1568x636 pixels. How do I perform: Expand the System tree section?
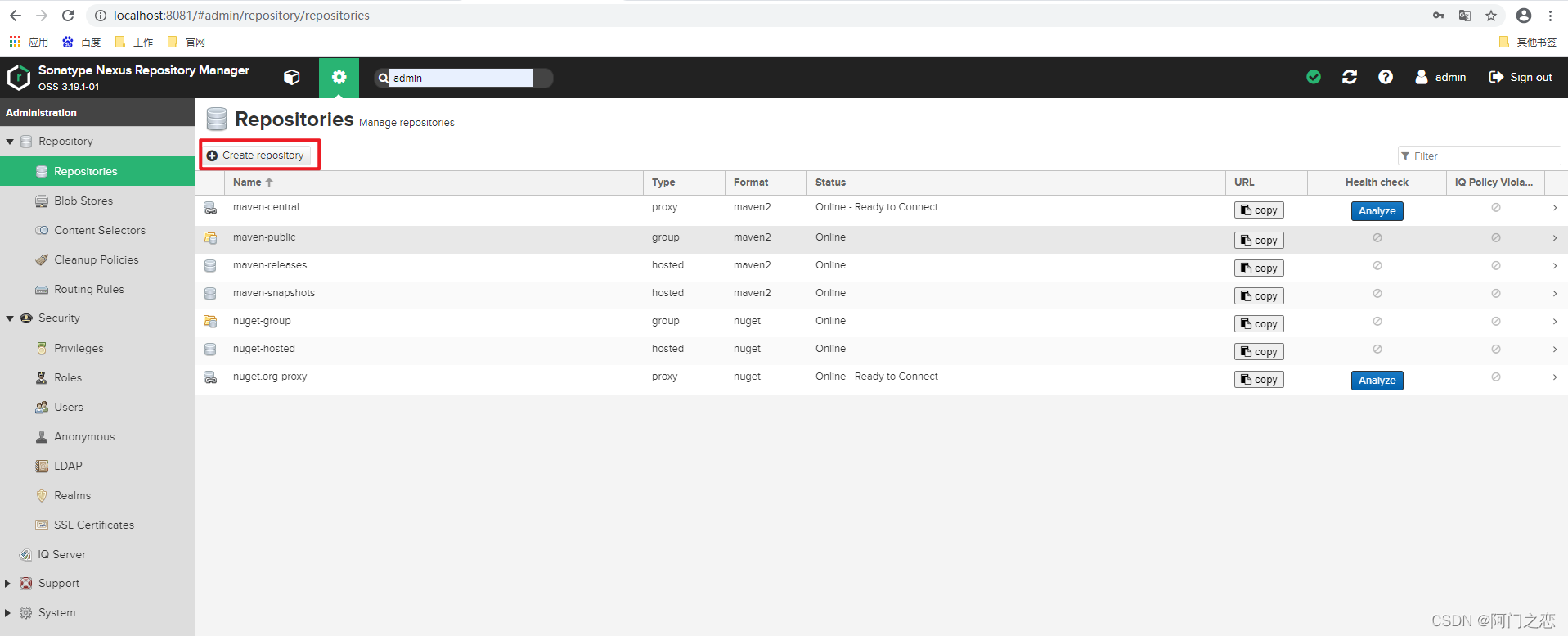tap(8, 613)
